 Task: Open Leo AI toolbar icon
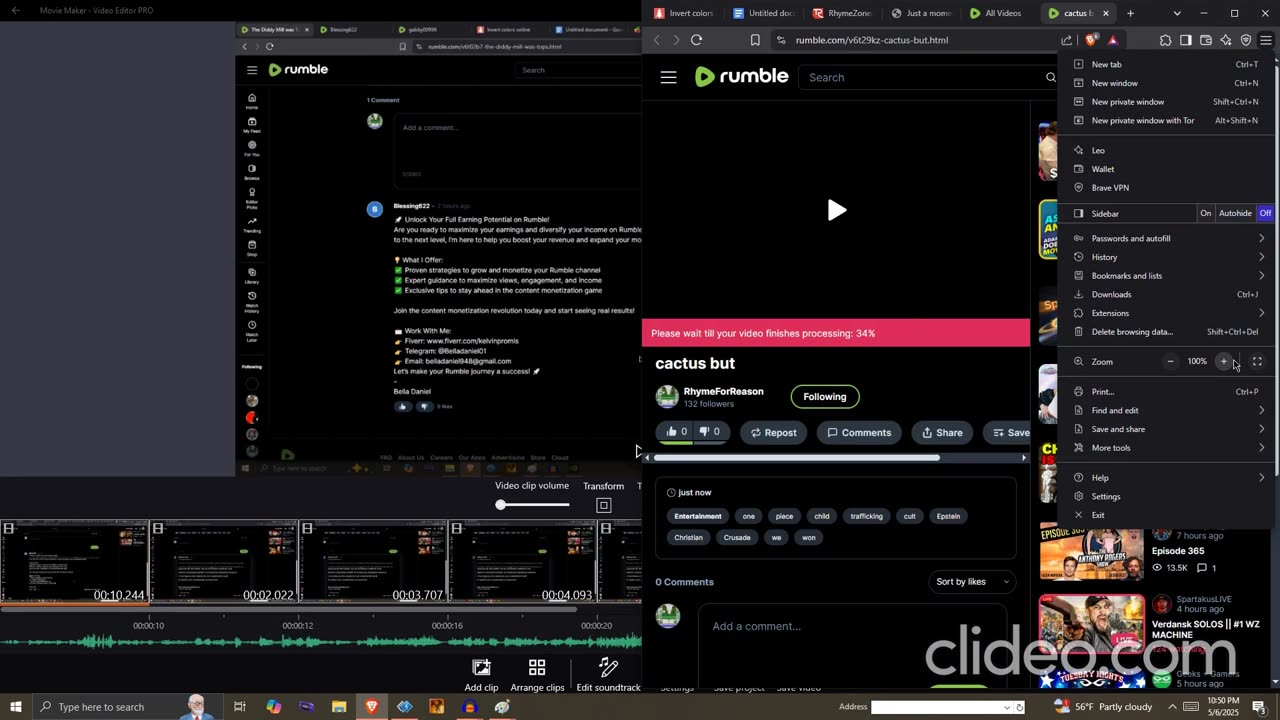click(x=1226, y=40)
